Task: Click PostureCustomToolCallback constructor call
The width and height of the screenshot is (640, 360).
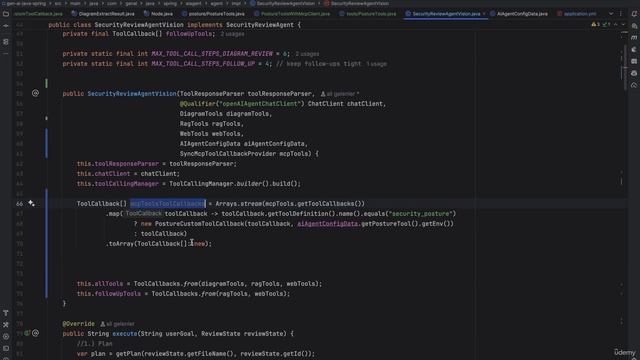Action: (x=199, y=224)
